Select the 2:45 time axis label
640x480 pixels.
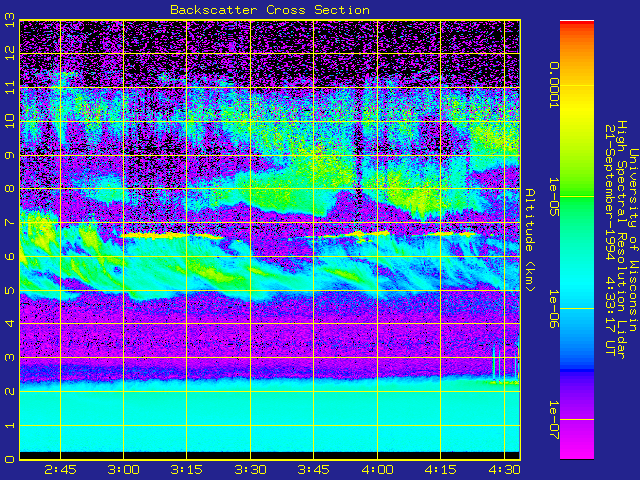[x=60, y=470]
